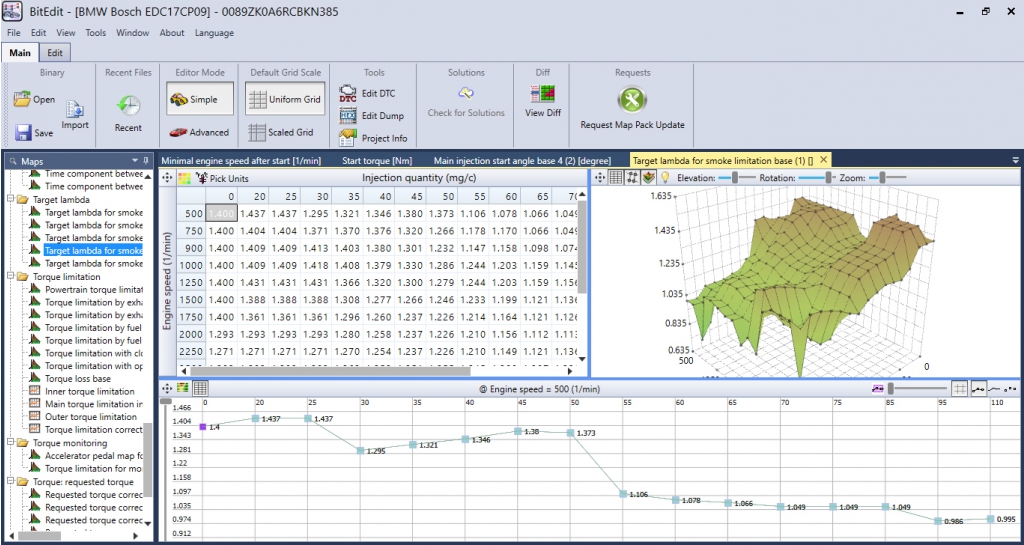Adjust the Elevation slider
The height and width of the screenshot is (545, 1024).
(x=736, y=178)
